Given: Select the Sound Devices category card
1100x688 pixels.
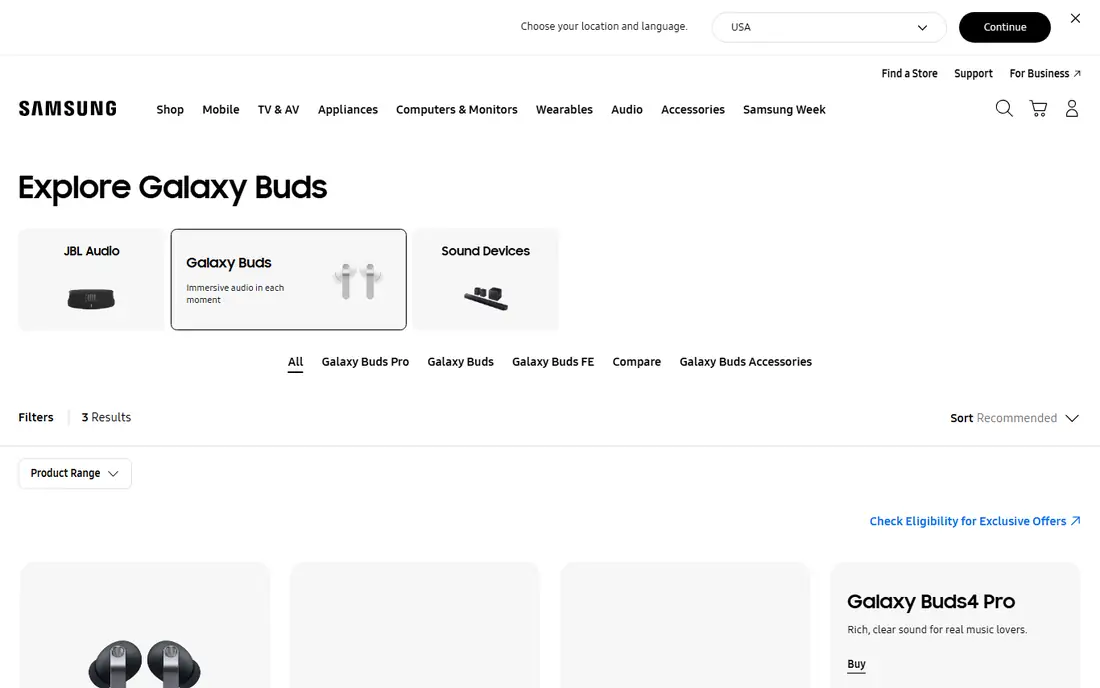Looking at the screenshot, I should tap(485, 279).
